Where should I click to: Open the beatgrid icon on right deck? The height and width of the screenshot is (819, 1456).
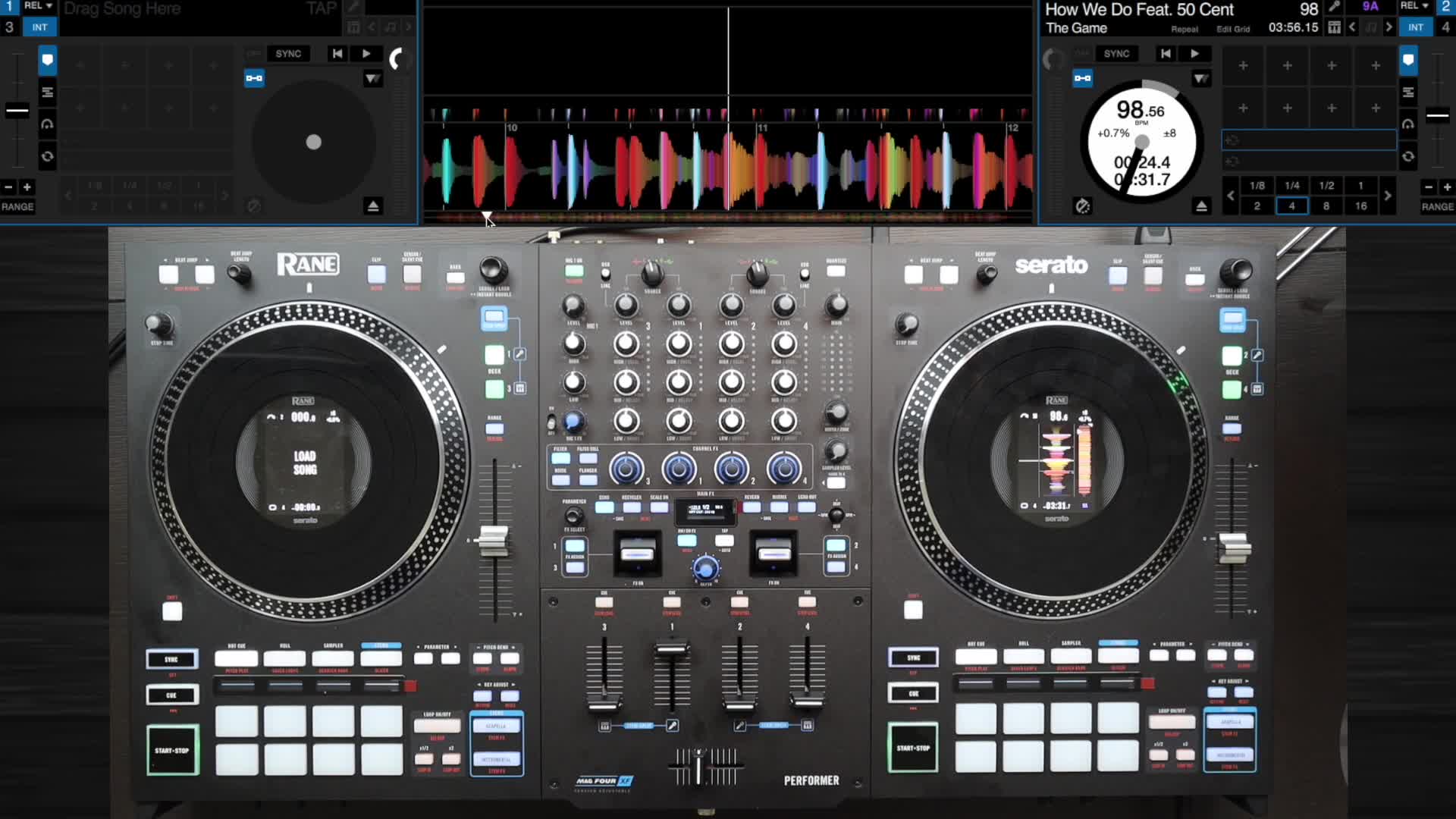1334,27
